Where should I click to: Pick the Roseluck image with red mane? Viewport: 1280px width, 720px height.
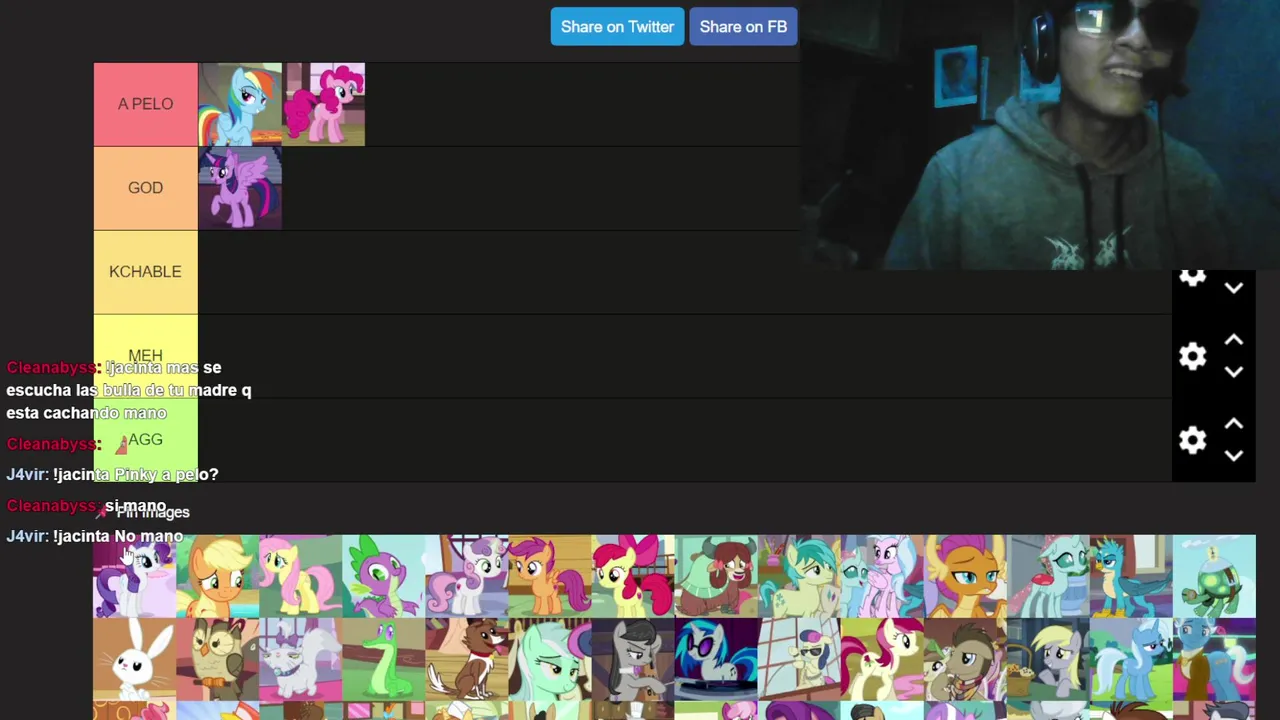coord(881,659)
